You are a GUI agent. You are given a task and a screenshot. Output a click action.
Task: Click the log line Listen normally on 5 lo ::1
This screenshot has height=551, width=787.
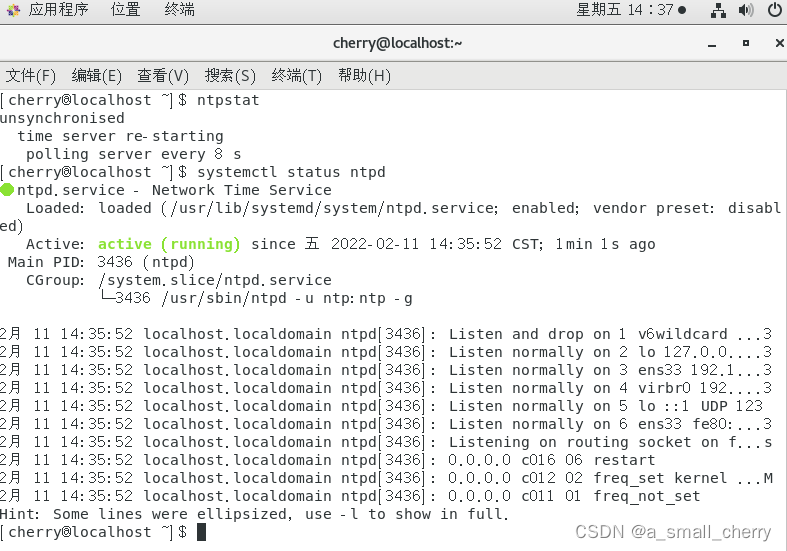coord(381,406)
